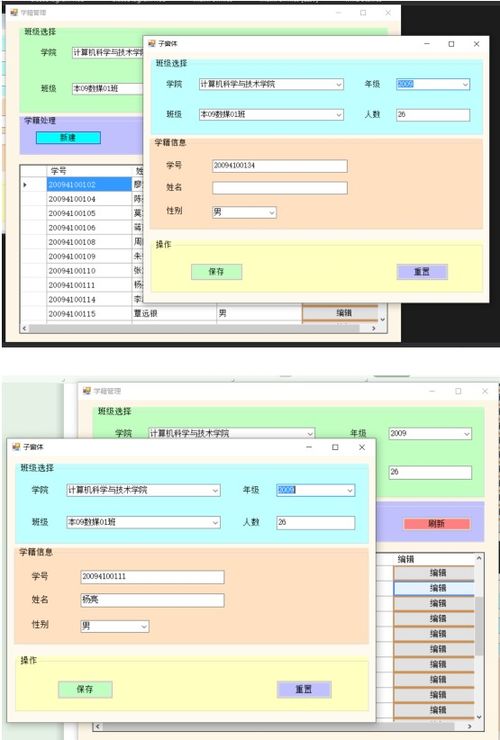Viewport: 500px width, 740px height.
Task: Click the 学号 field showing 20094100134
Action: tap(280, 166)
